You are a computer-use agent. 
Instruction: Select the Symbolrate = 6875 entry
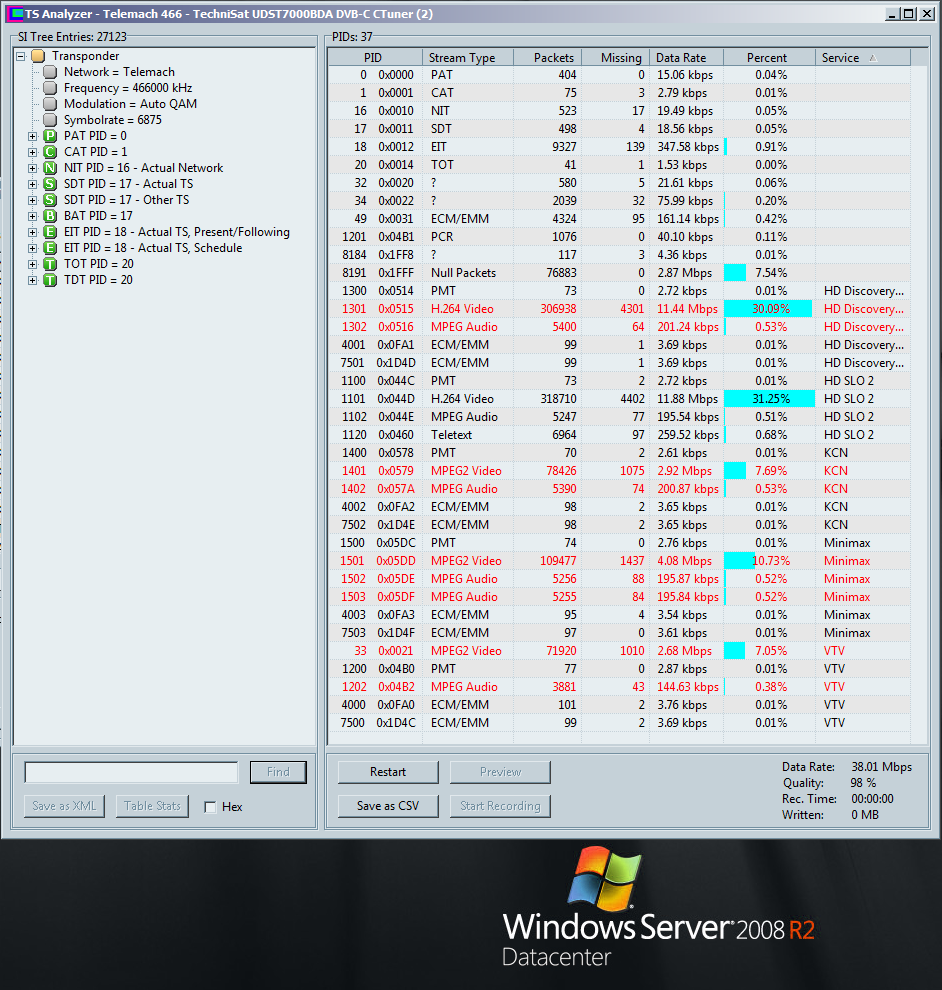pos(112,120)
